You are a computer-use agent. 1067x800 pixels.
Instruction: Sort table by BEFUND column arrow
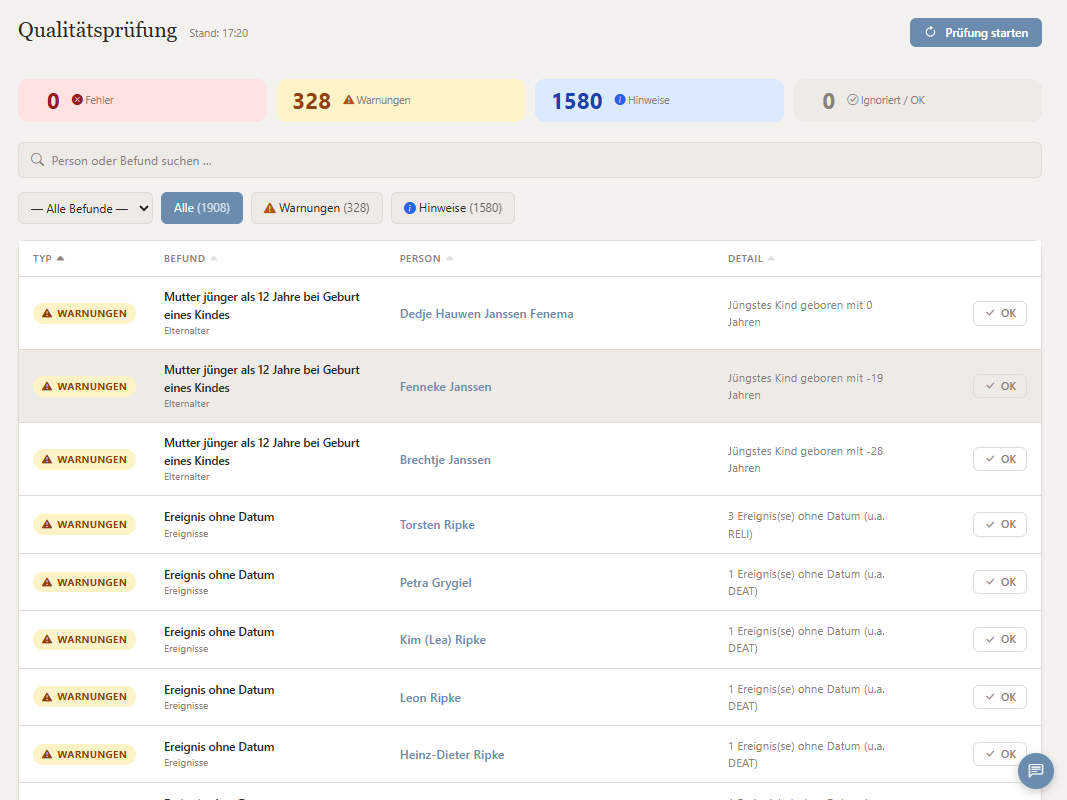pyautogui.click(x=214, y=259)
